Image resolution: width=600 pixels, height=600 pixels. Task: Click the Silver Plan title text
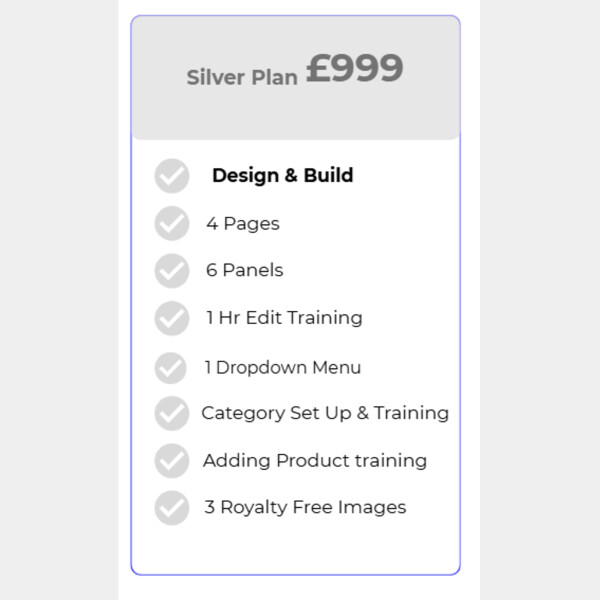point(242,77)
